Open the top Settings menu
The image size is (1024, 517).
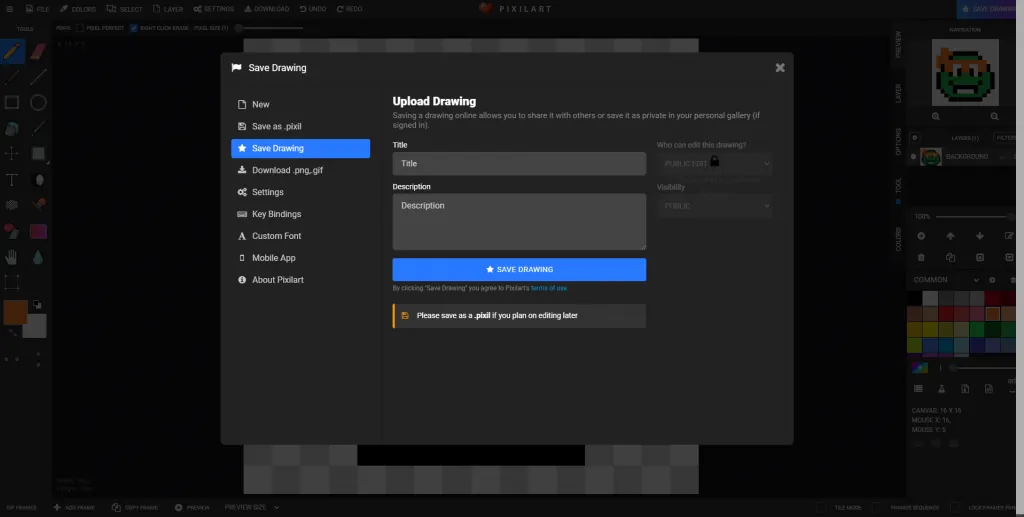click(x=214, y=9)
